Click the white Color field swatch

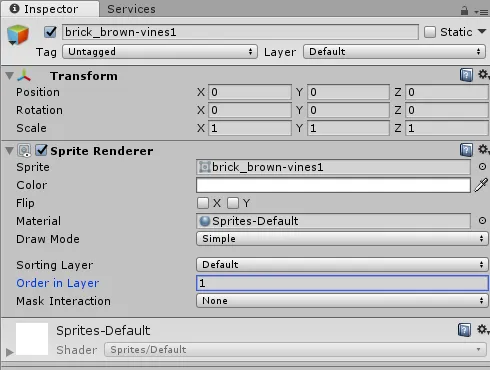click(333, 185)
